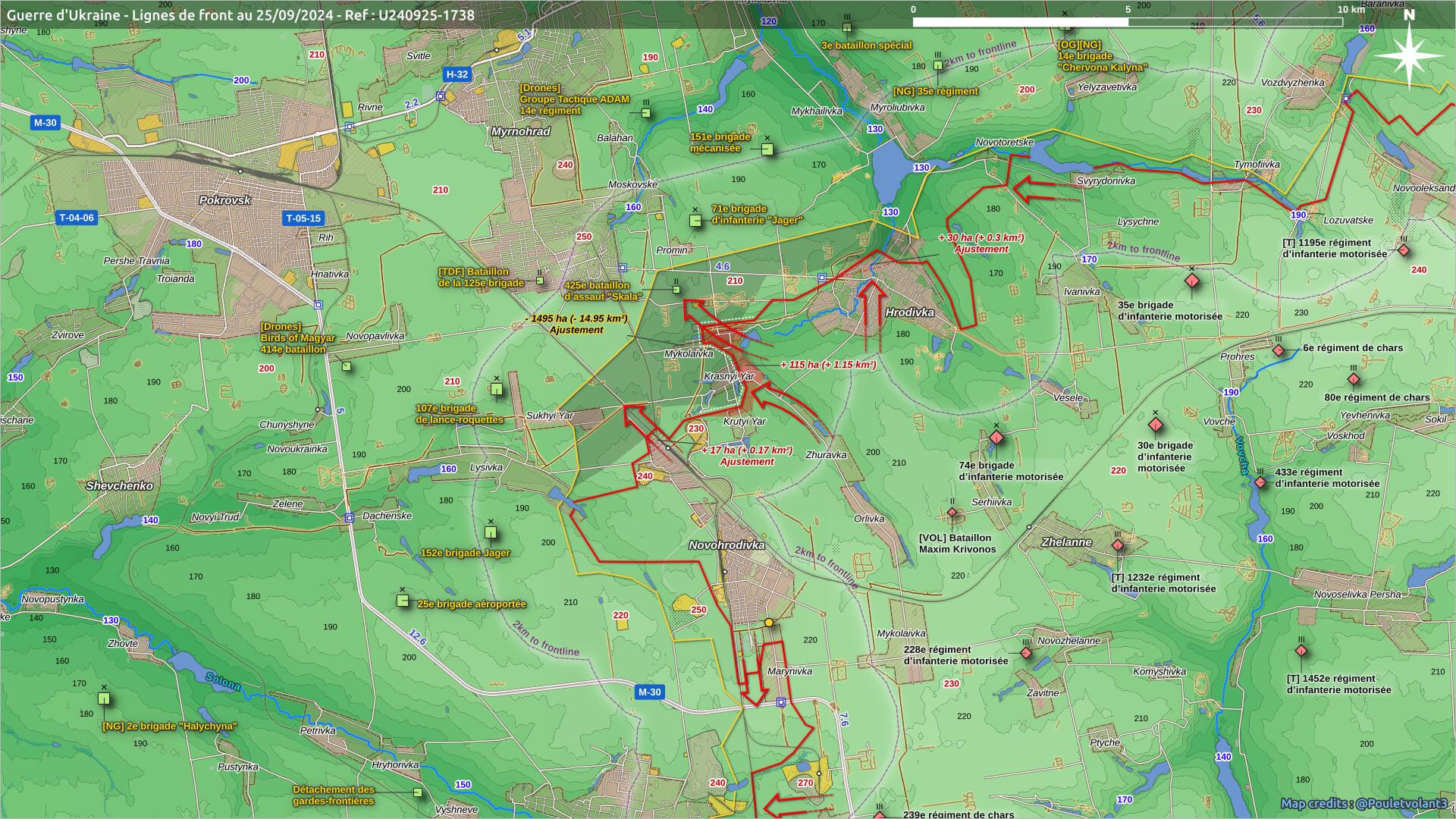Click the Hrodivka town label

[x=909, y=312]
